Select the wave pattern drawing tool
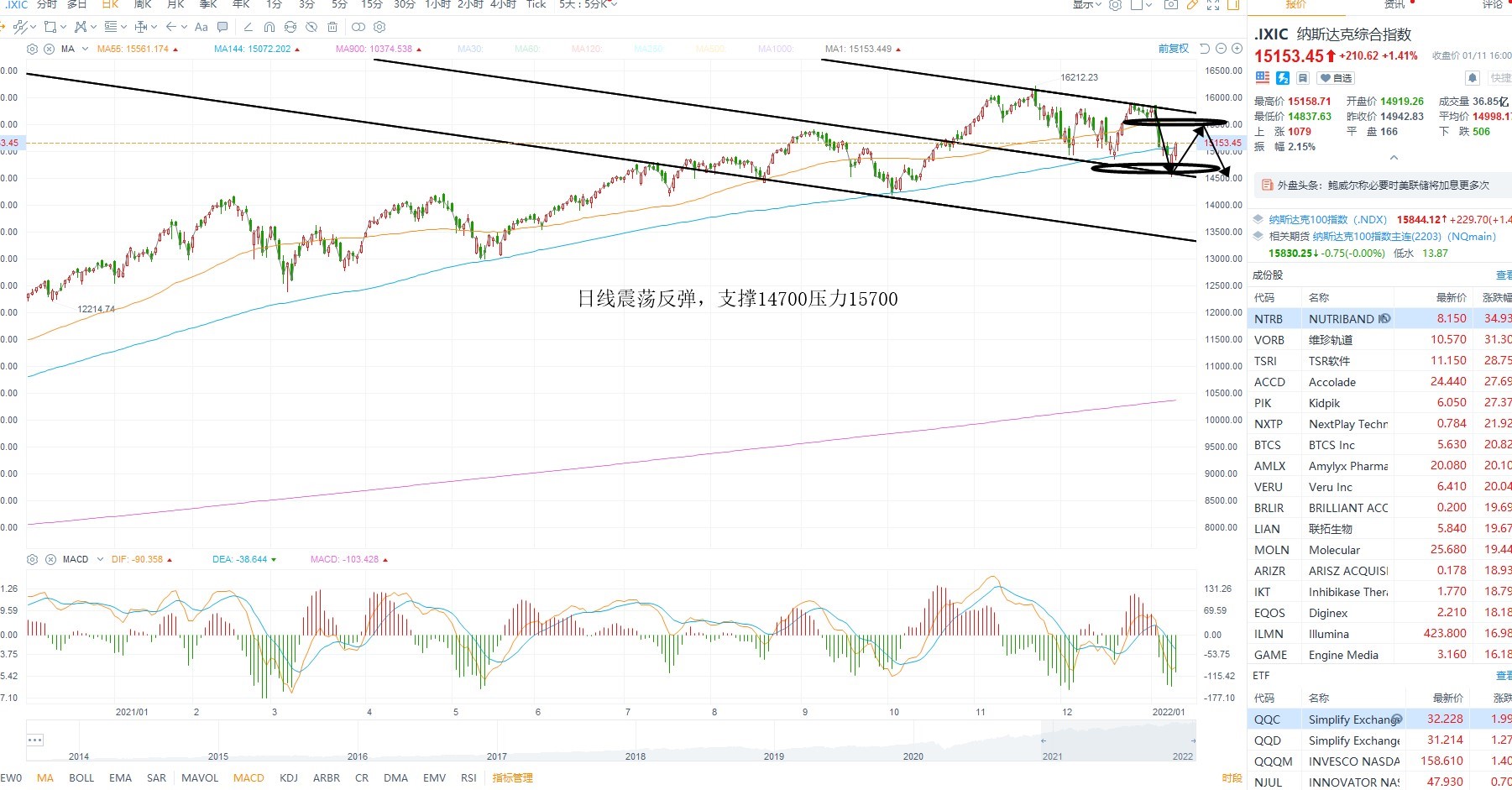This screenshot has width=1512, height=790. click(x=81, y=27)
